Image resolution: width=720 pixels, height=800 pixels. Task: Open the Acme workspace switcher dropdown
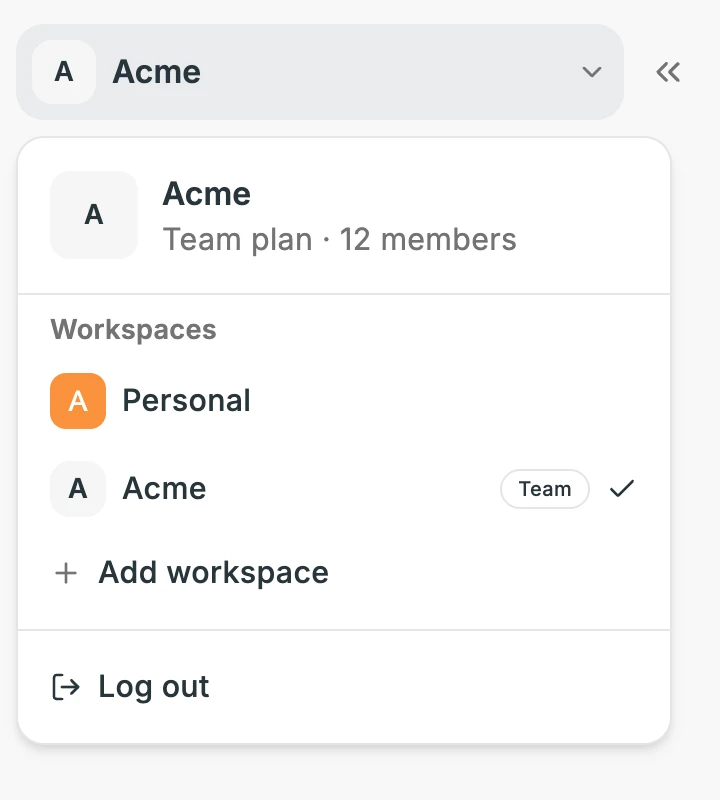[x=320, y=72]
